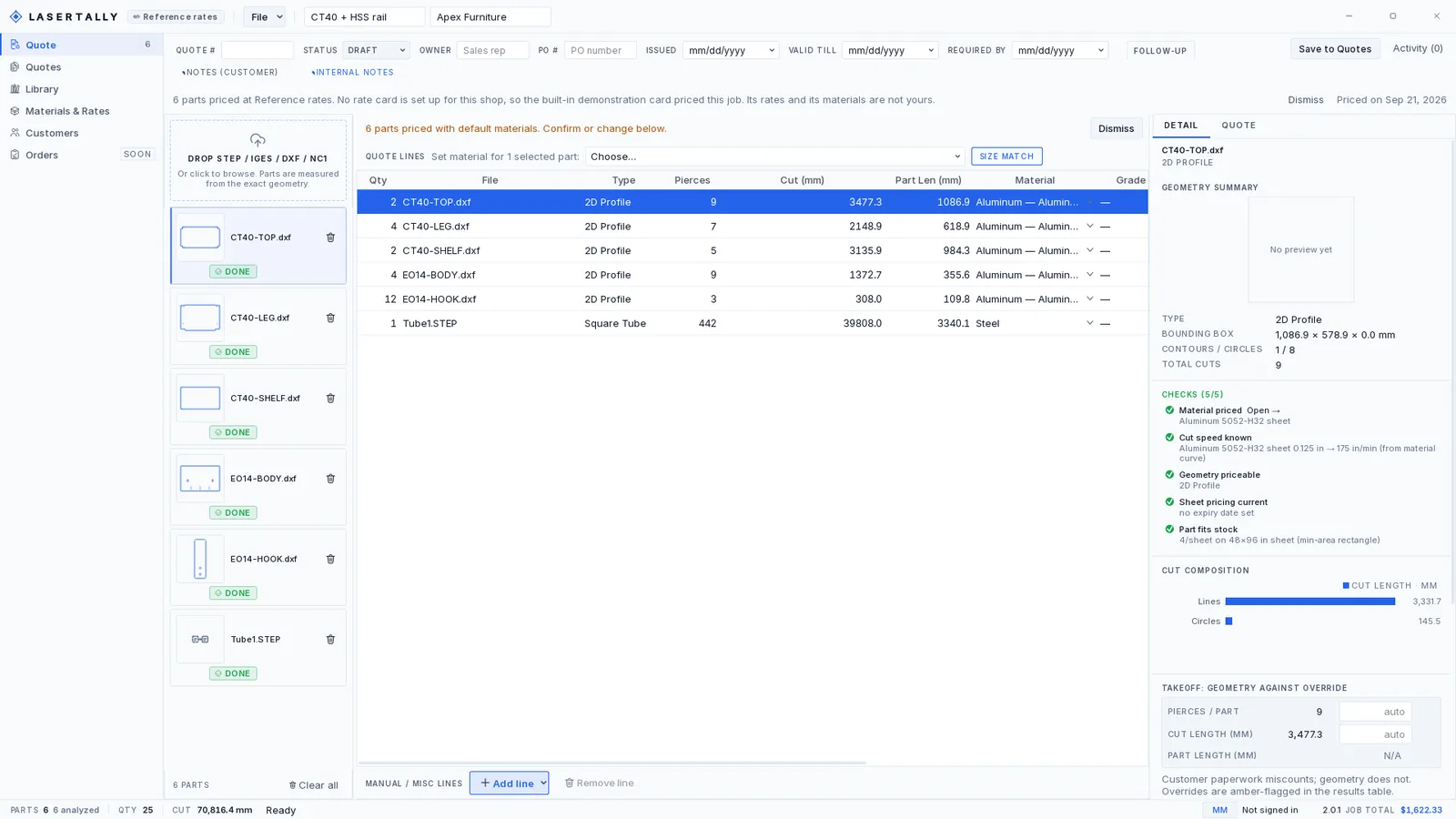This screenshot has height=819, width=1456.
Task: Open the File menu
Action: coord(264,16)
